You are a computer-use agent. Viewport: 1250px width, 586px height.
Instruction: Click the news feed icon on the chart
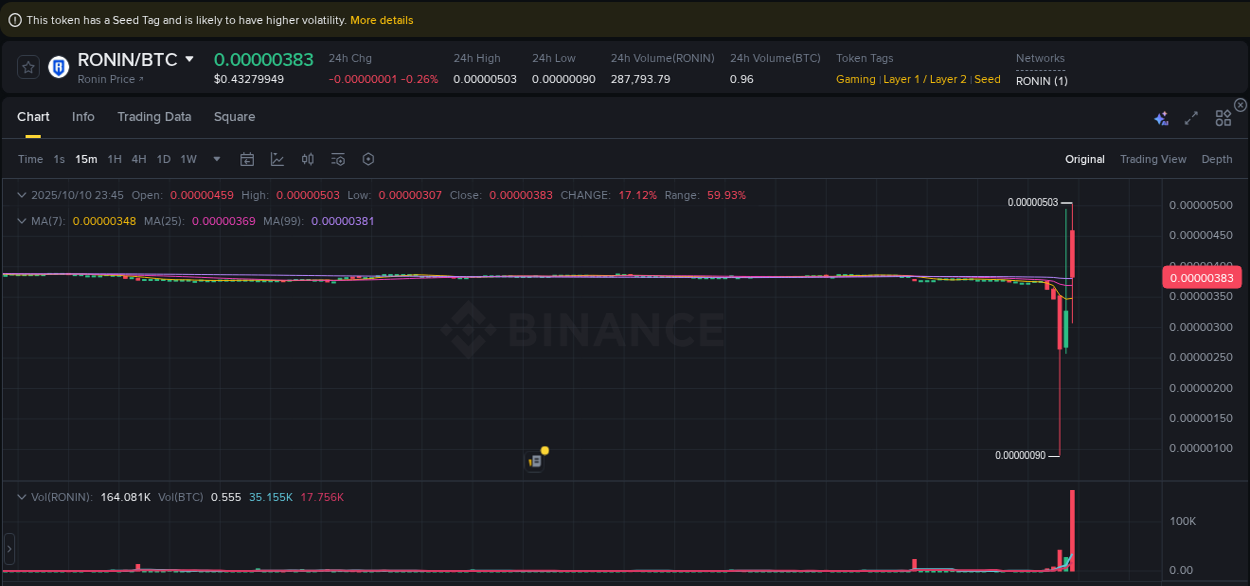[x=537, y=459]
